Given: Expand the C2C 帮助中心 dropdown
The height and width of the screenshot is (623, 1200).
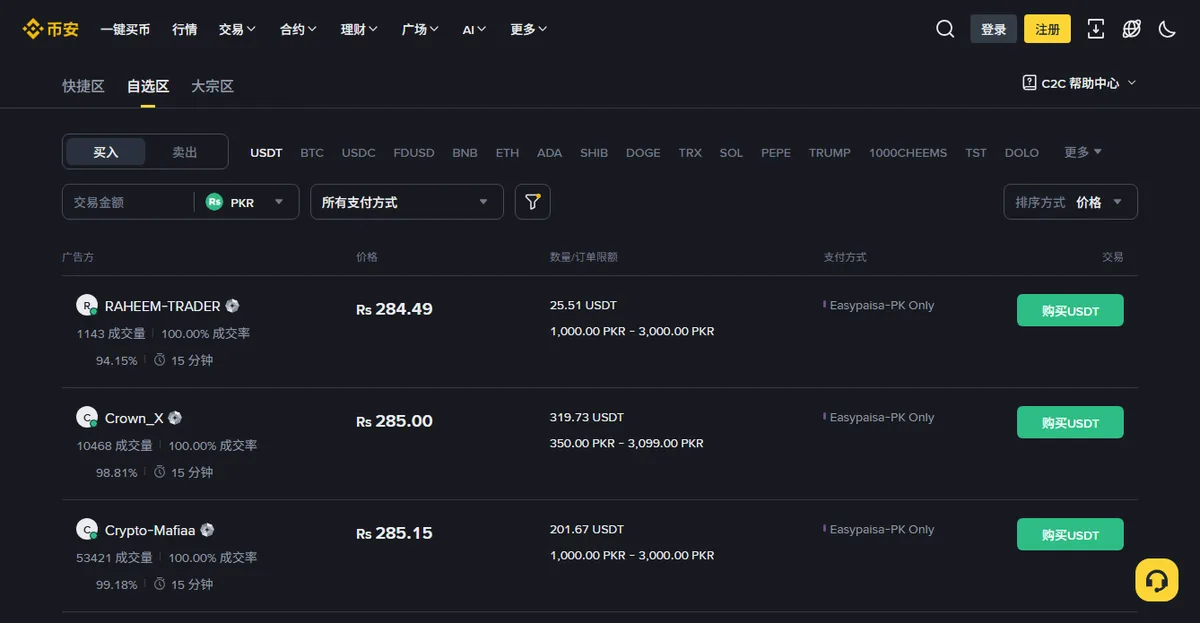Looking at the screenshot, I should [1079, 83].
